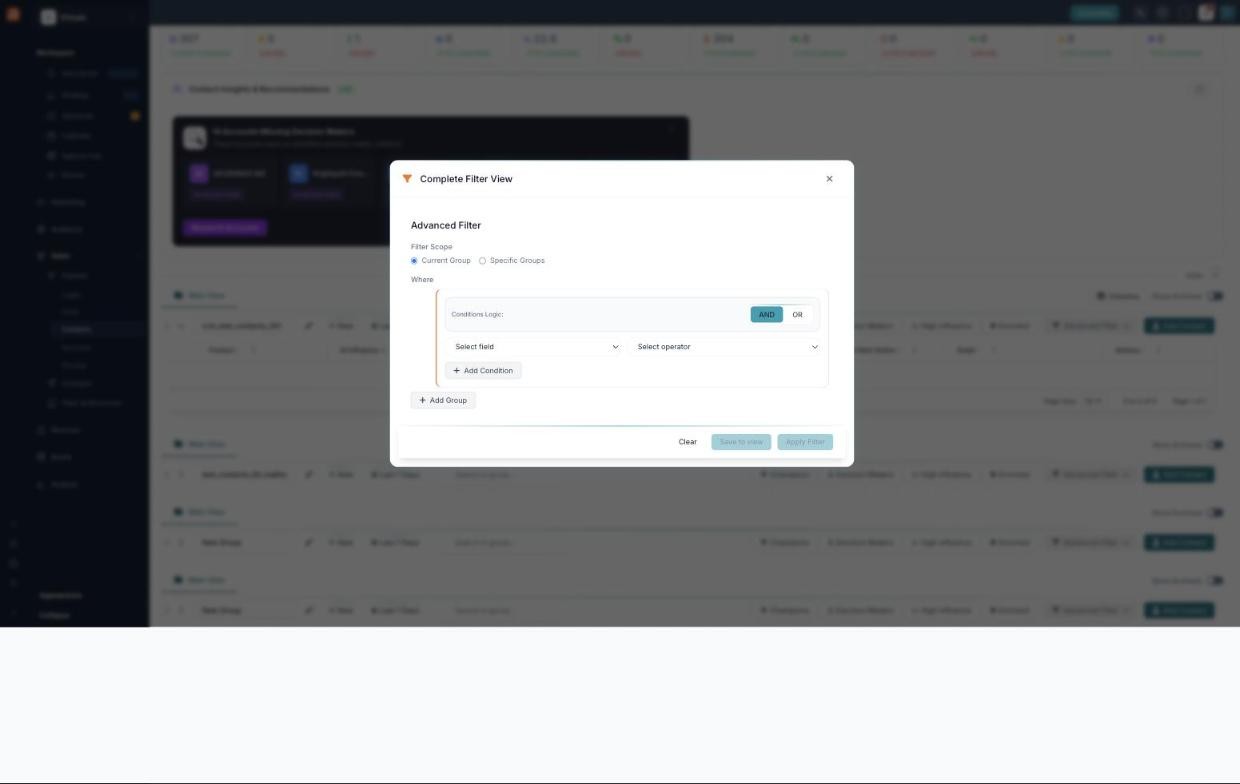Close the Complete Filter View dialog
The width and height of the screenshot is (1240, 784).
(829, 179)
